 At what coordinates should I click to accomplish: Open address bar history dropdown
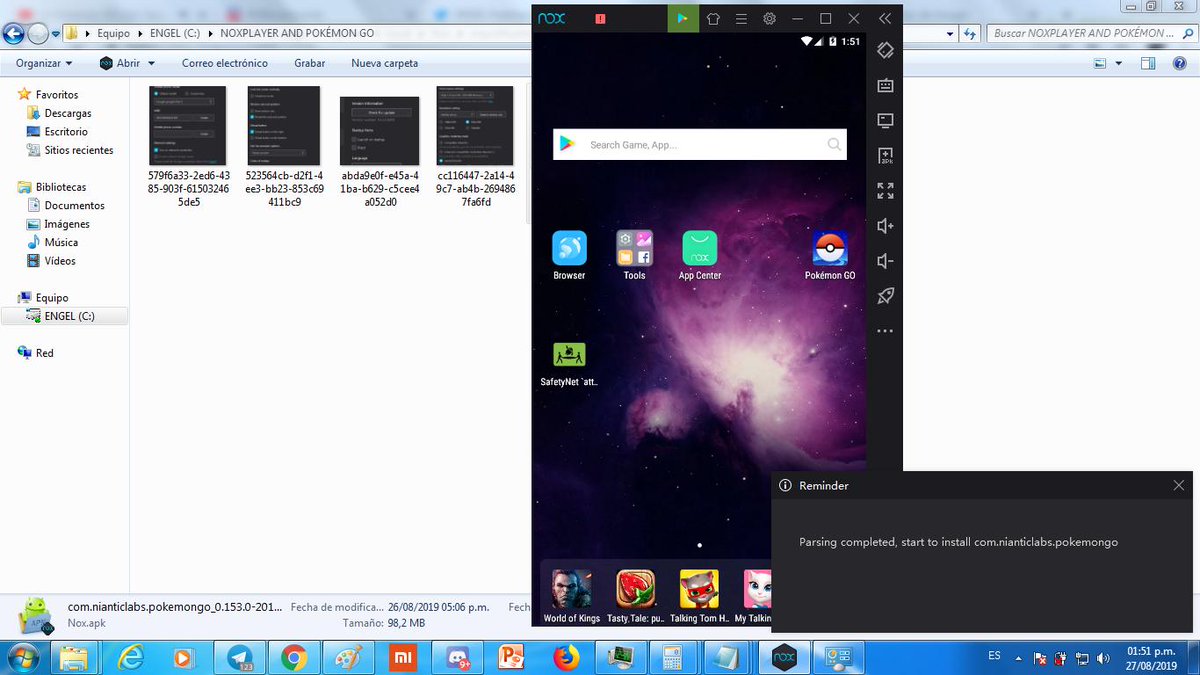coord(950,33)
